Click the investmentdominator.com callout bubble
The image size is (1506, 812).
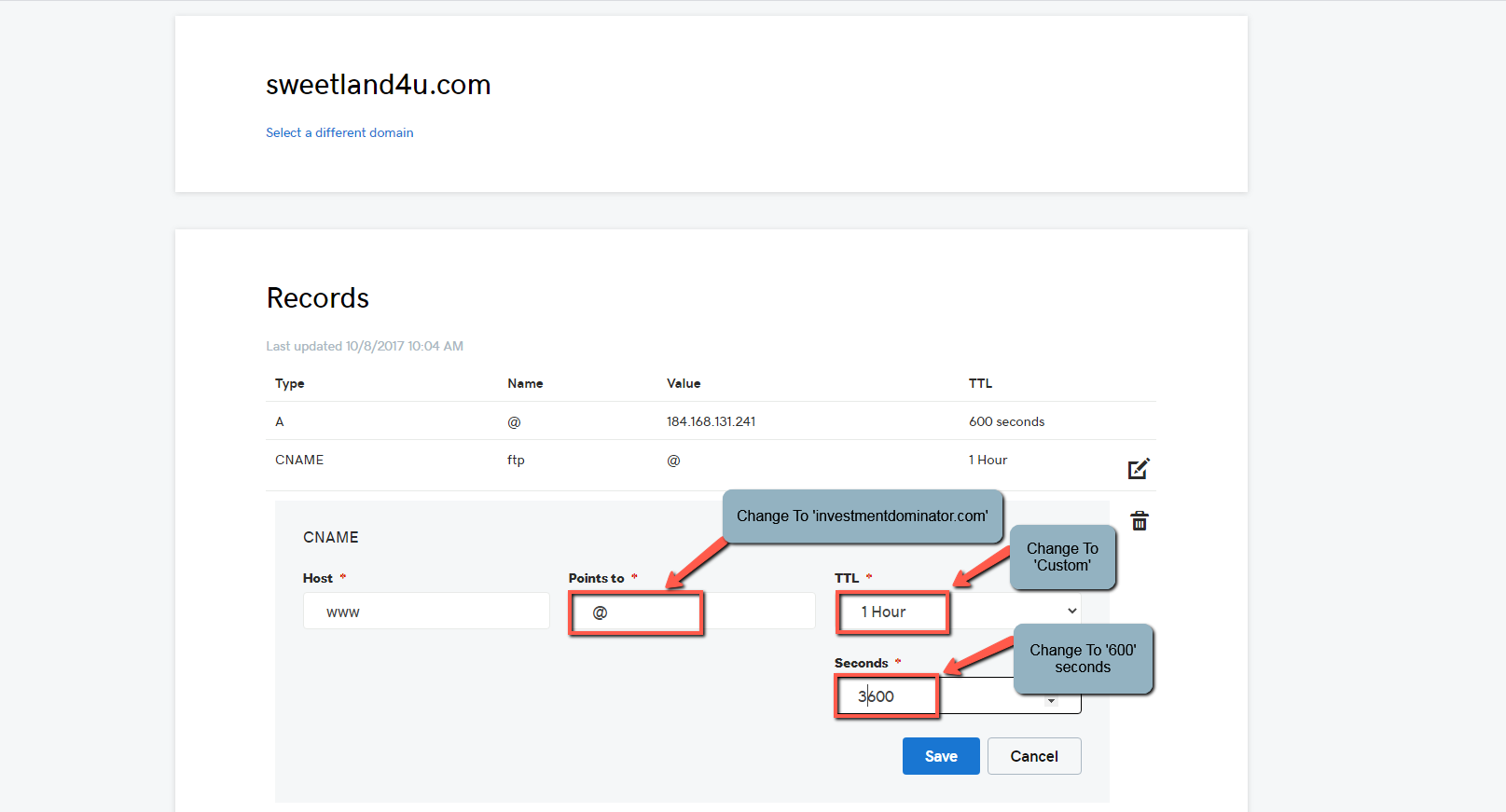pos(862,516)
